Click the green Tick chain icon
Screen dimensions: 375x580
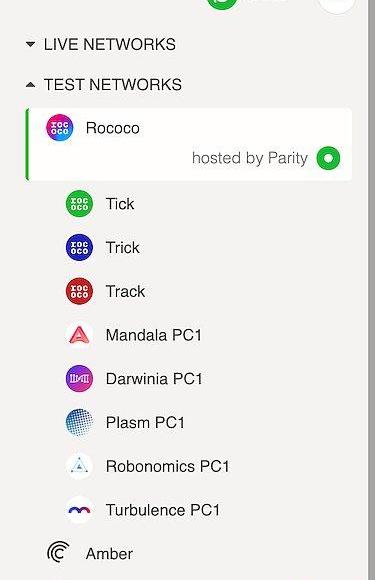(x=79, y=203)
